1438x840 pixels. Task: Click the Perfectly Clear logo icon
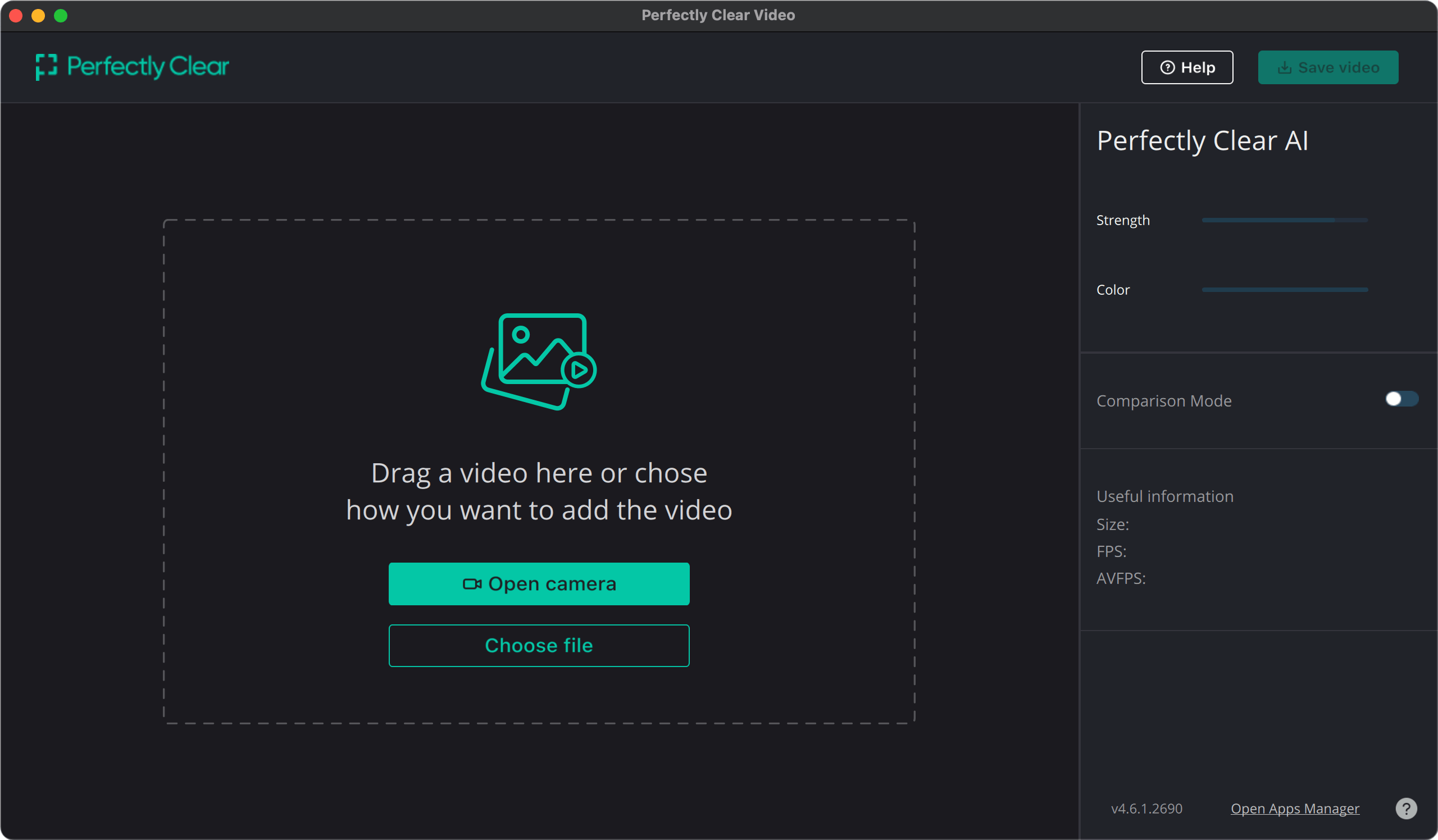click(x=46, y=67)
